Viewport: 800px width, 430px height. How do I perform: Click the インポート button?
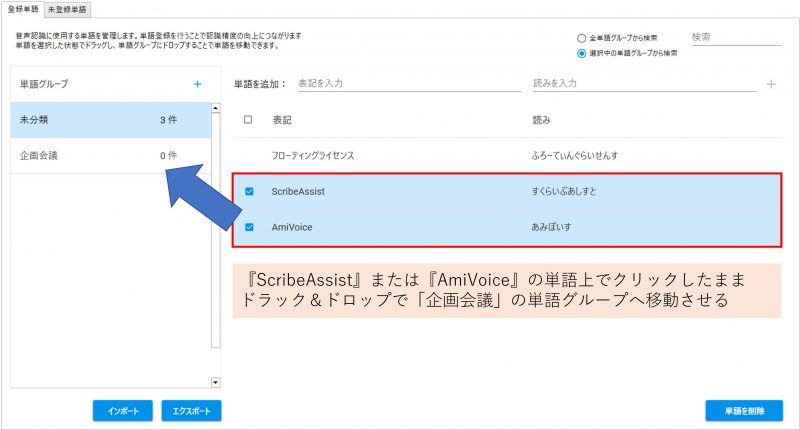[123, 411]
